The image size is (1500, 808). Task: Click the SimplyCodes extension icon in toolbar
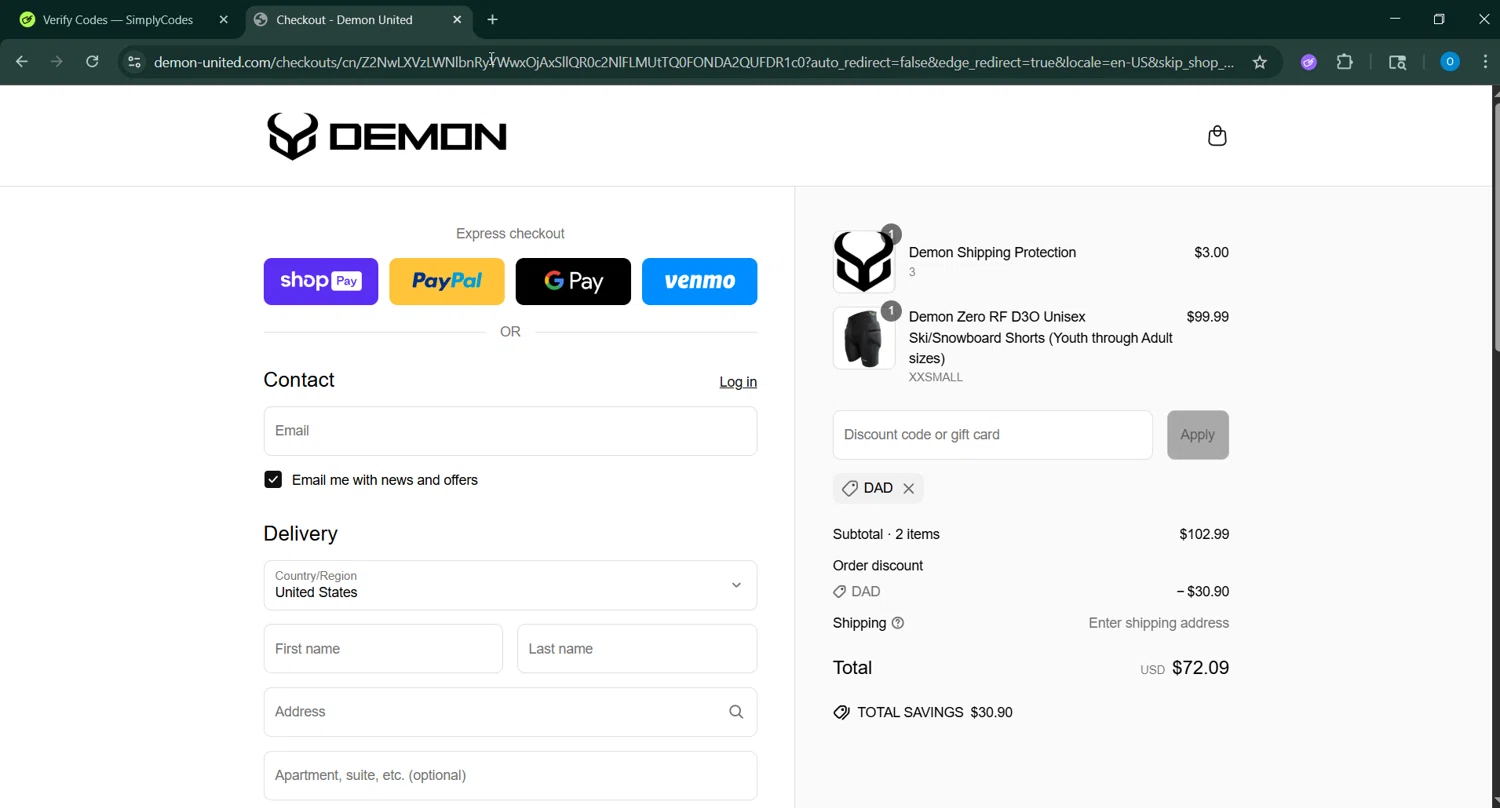pos(1308,62)
